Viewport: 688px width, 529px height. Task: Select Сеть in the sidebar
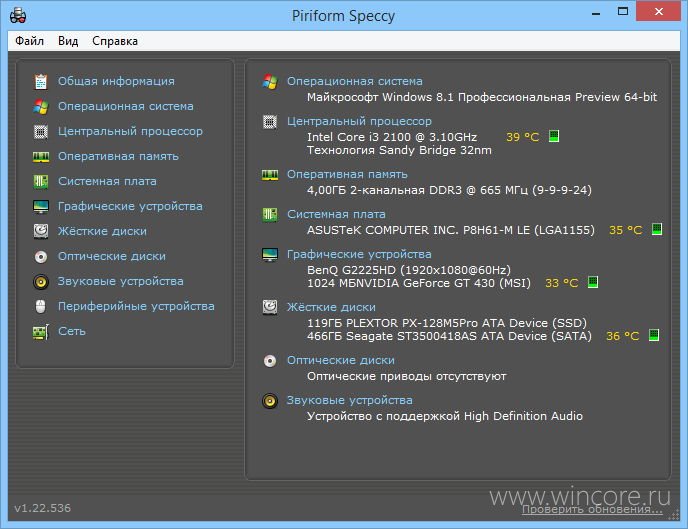point(72,331)
